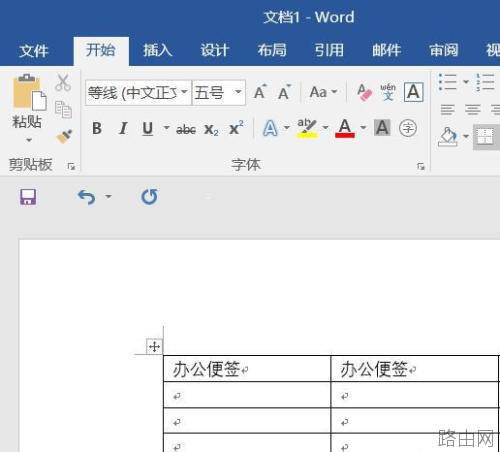Open the 文件 tab
Viewport: 500px width, 452px height.
point(33,51)
